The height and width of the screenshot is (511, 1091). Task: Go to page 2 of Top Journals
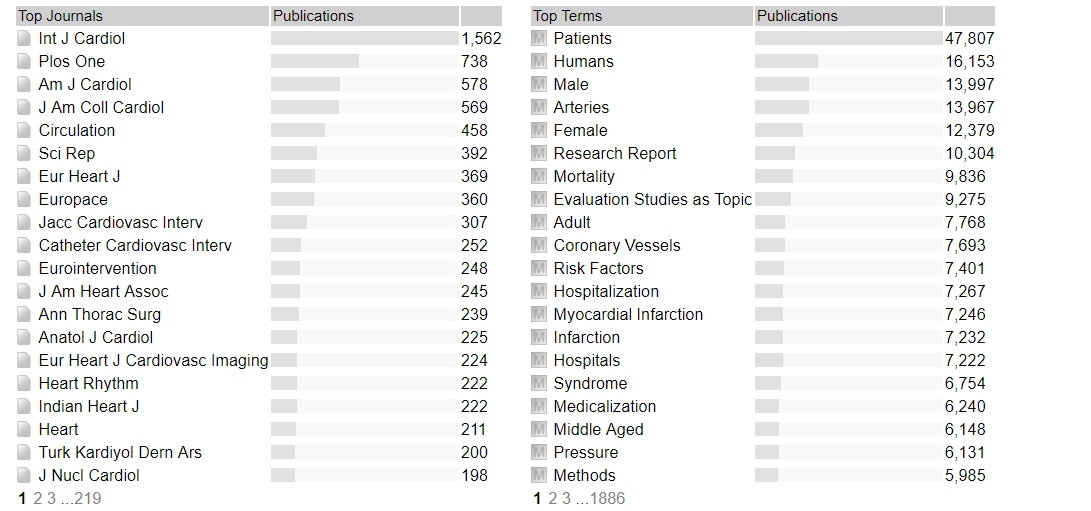(x=37, y=498)
